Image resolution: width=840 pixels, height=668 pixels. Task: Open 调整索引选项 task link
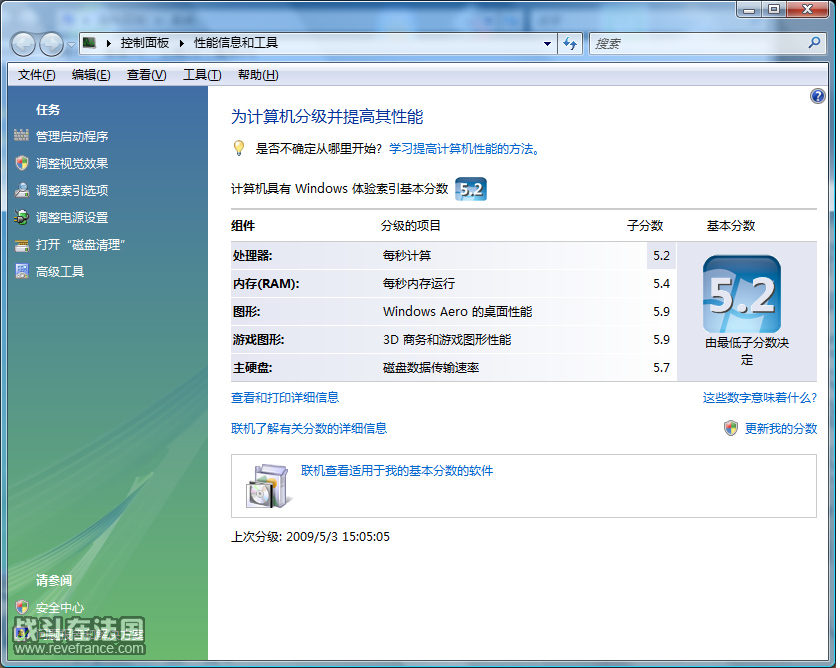click(x=72, y=191)
